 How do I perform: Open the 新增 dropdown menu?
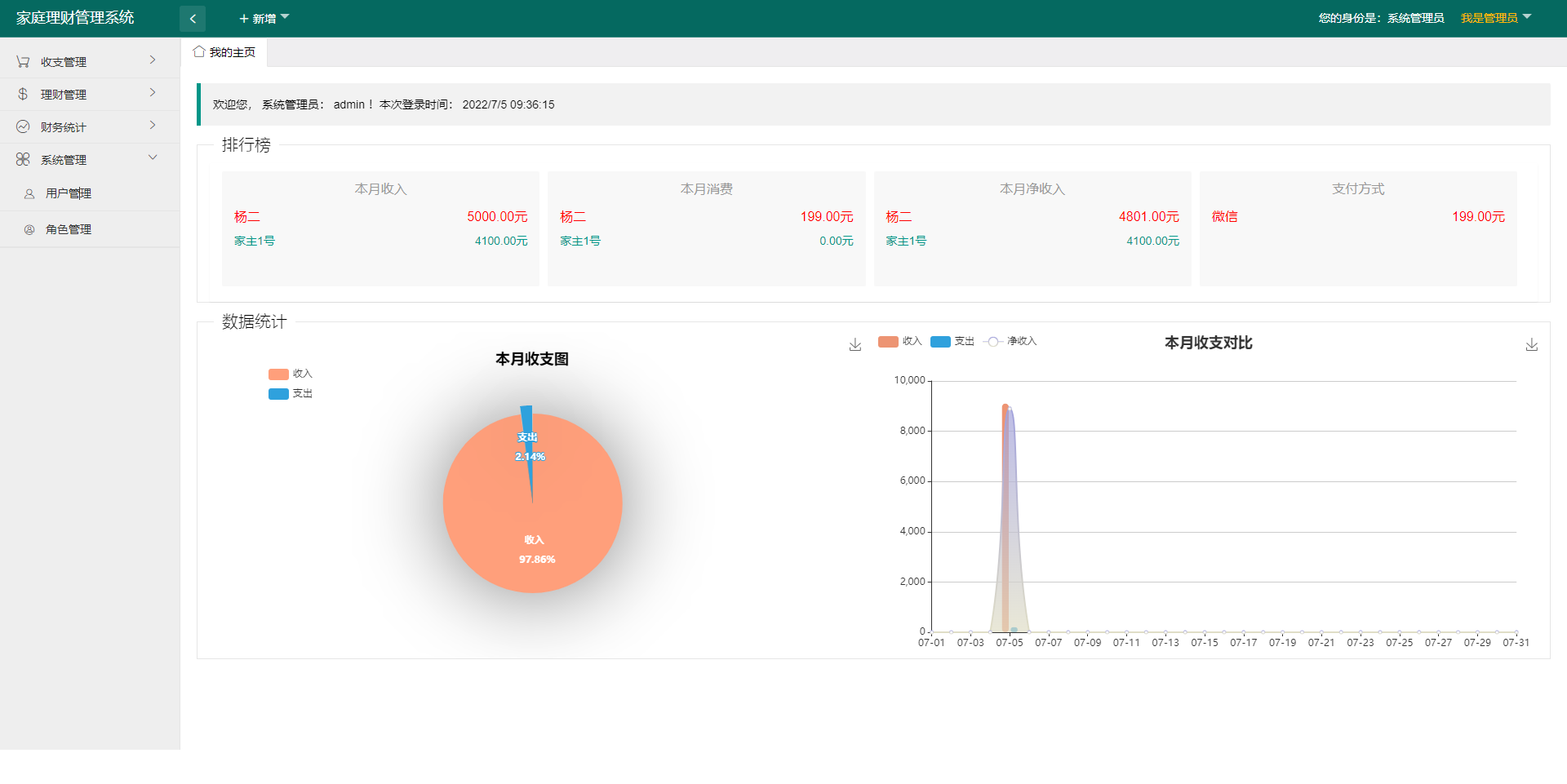(264, 19)
